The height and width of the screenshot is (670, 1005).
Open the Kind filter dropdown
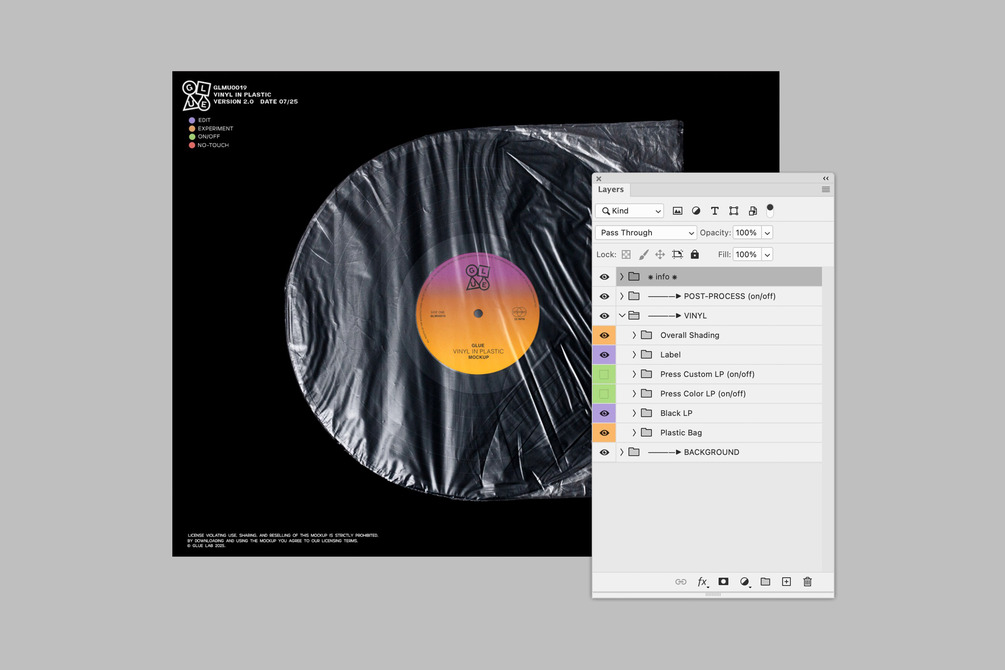coord(629,211)
